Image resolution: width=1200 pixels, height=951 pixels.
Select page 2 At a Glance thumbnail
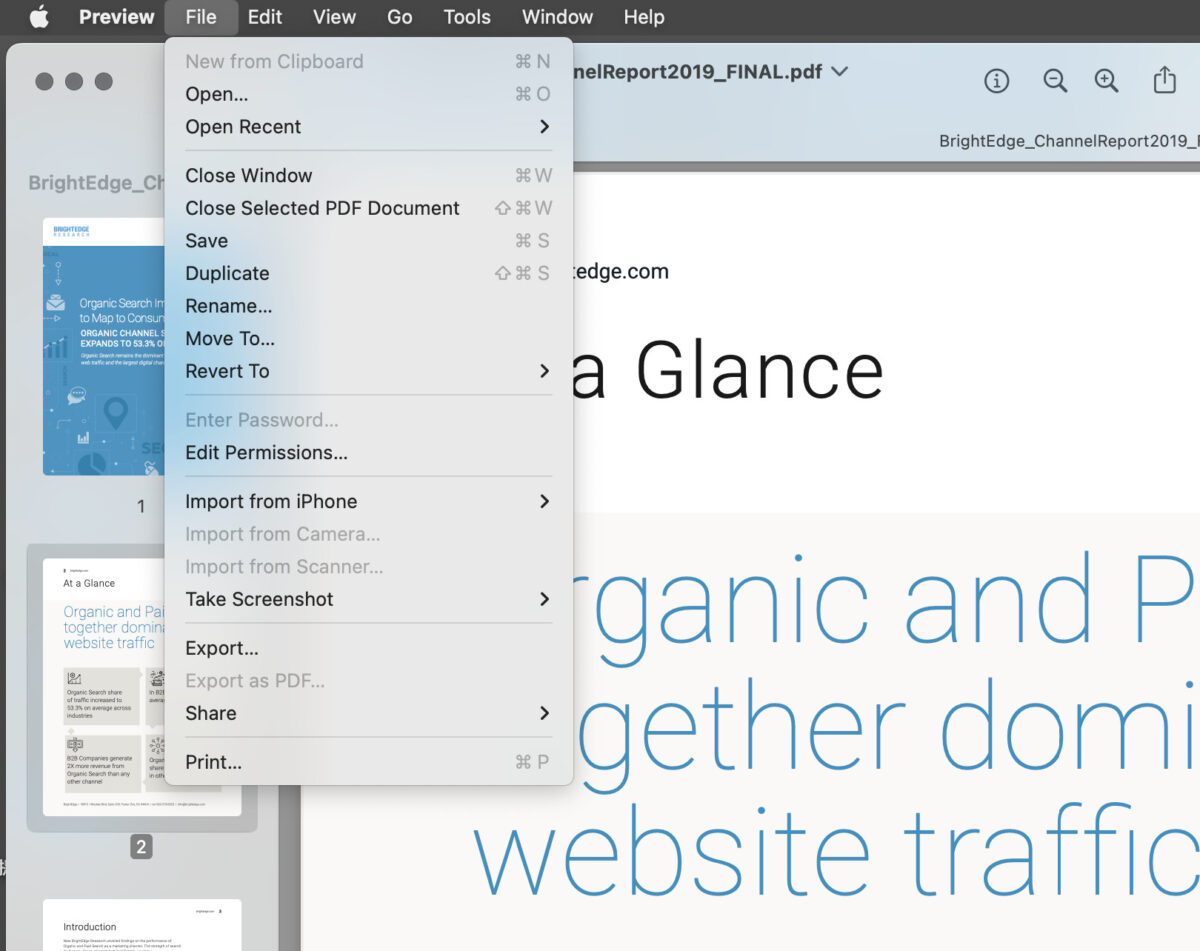click(104, 687)
